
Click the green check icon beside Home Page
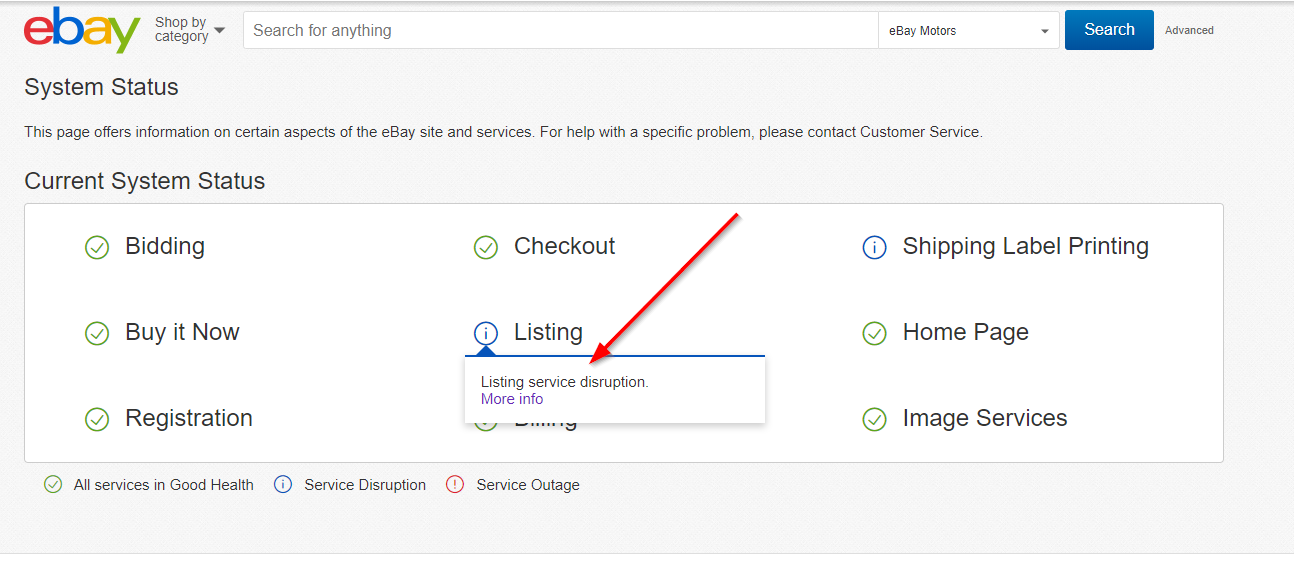point(875,333)
